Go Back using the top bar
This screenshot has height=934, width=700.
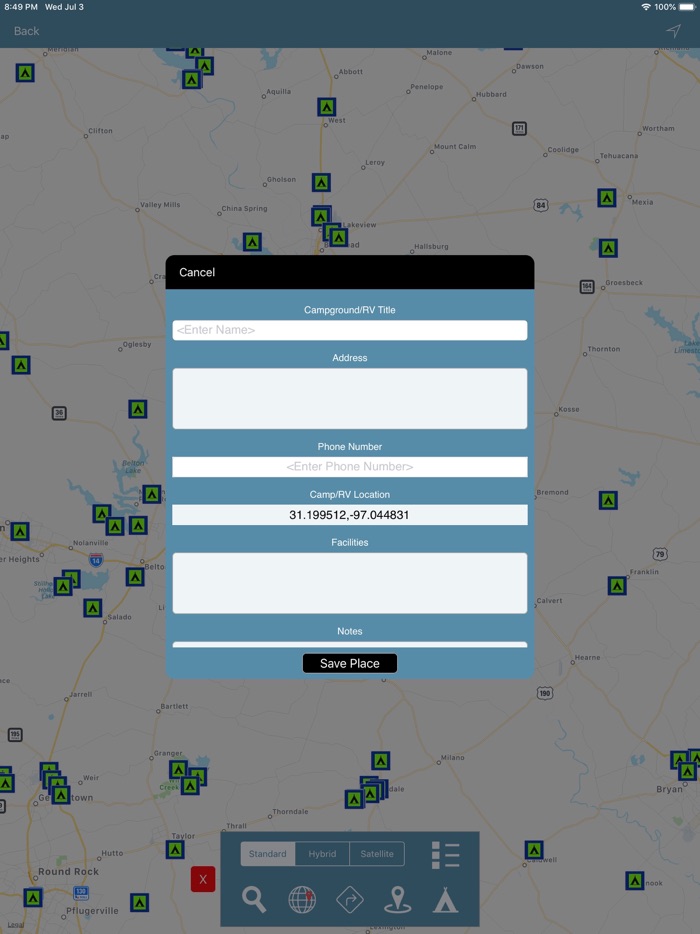click(27, 31)
